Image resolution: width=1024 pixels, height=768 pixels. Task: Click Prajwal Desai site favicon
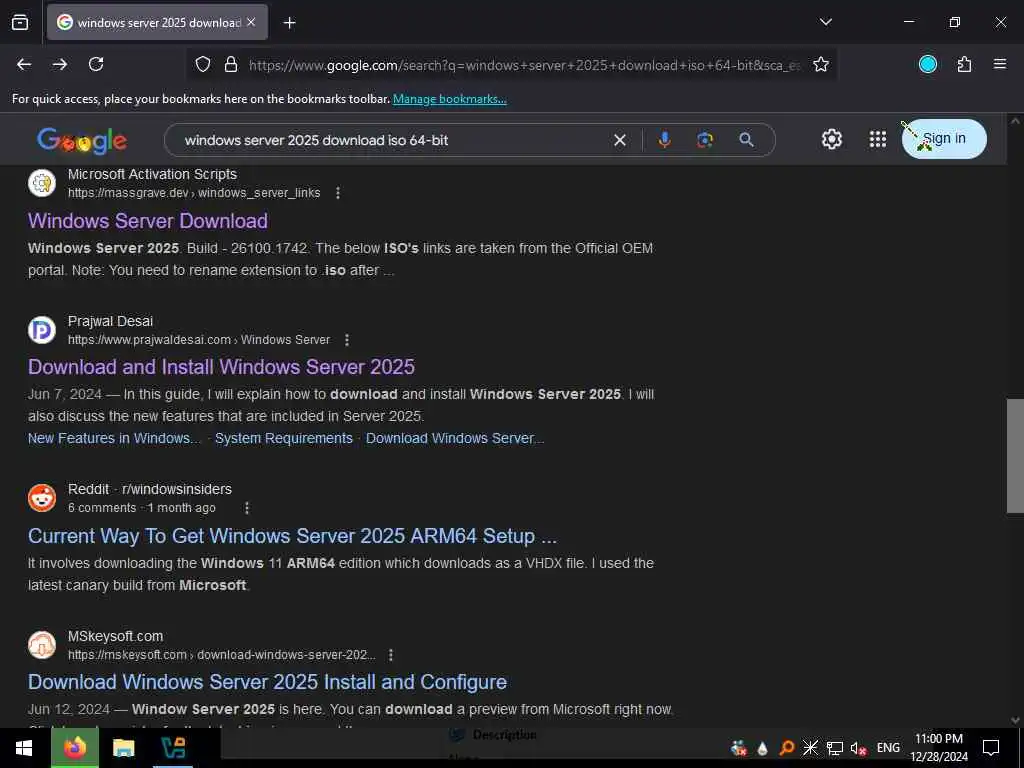pos(42,330)
